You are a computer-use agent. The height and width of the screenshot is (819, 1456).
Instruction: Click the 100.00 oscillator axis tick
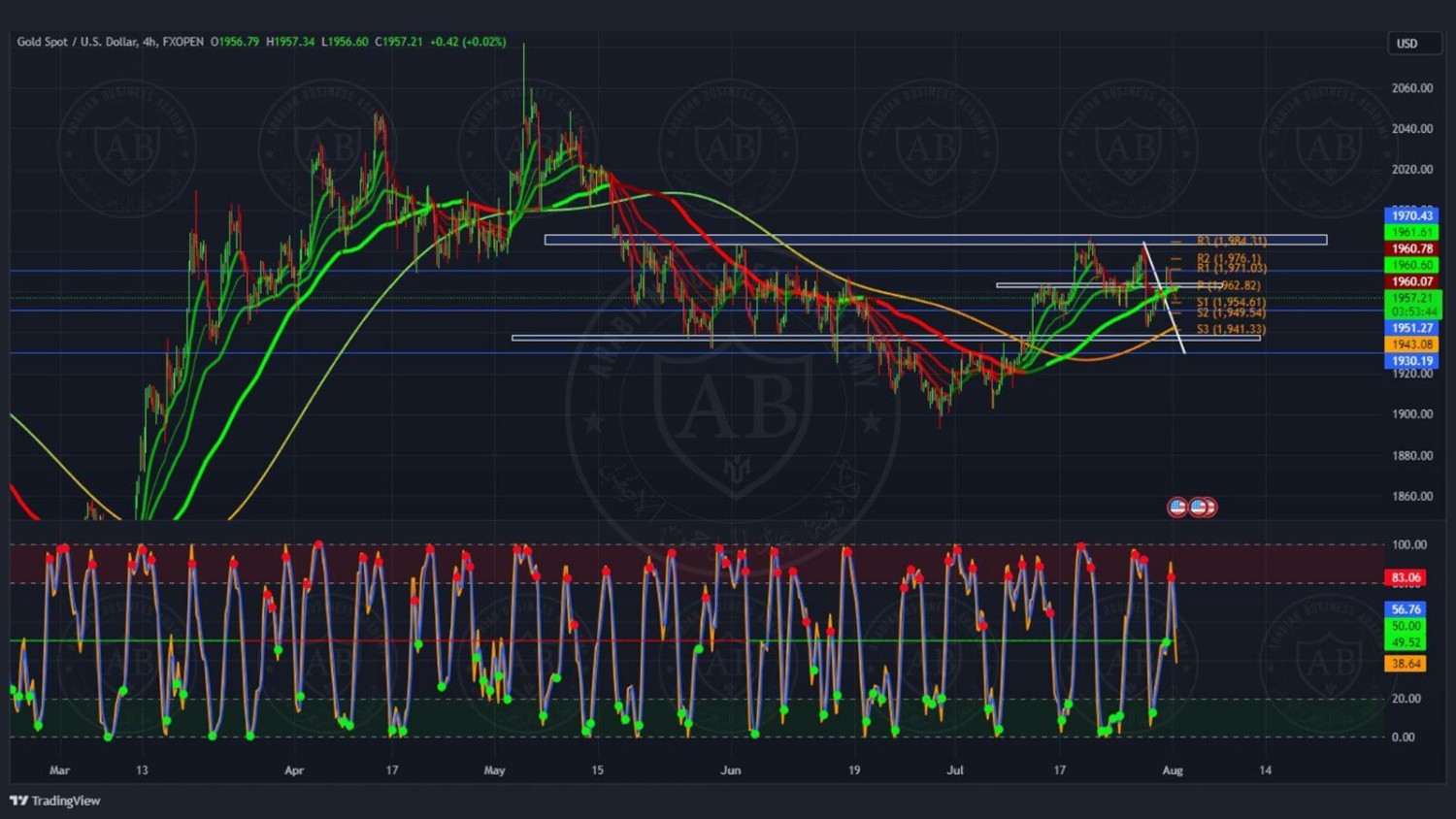(1409, 545)
